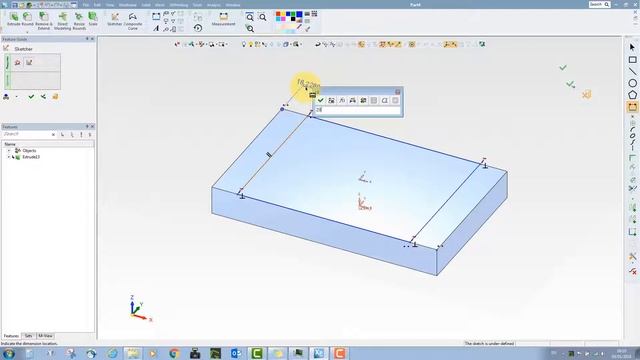Click the undo arrow in viewport toolbar
Image resolution: width=640 pixels, height=360 pixels.
(x=318, y=44)
